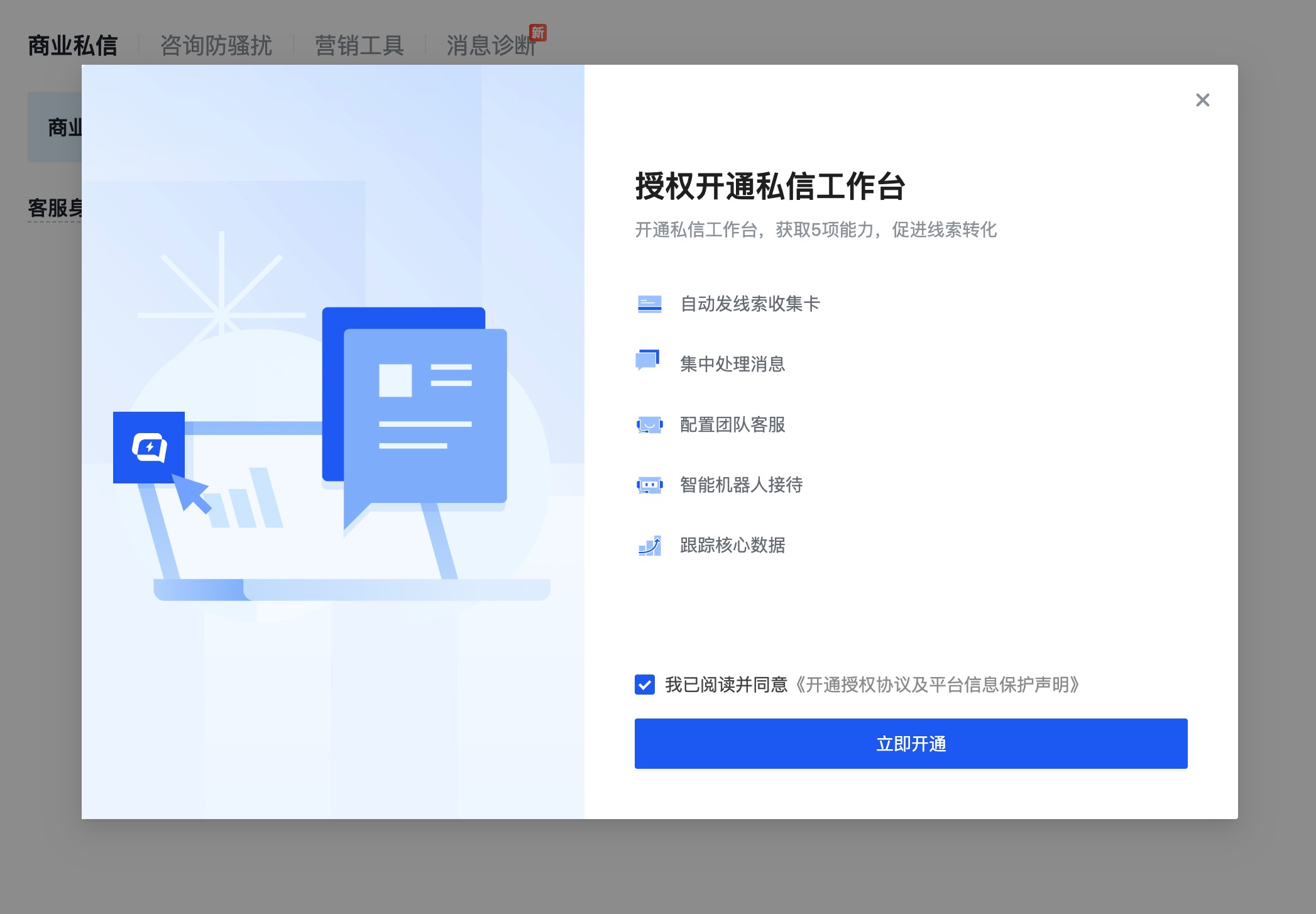
Task: Click the 客服身 dashed underlined label
Action: tap(55, 203)
